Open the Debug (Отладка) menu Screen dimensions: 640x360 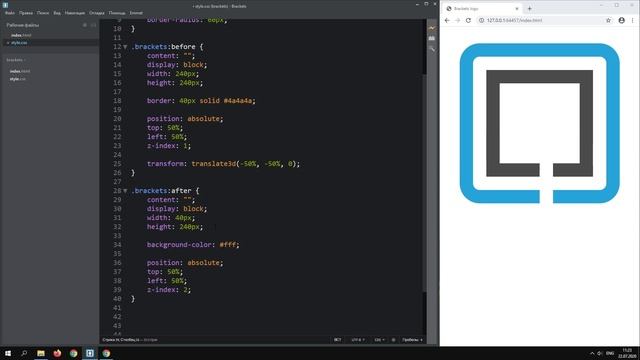point(97,13)
